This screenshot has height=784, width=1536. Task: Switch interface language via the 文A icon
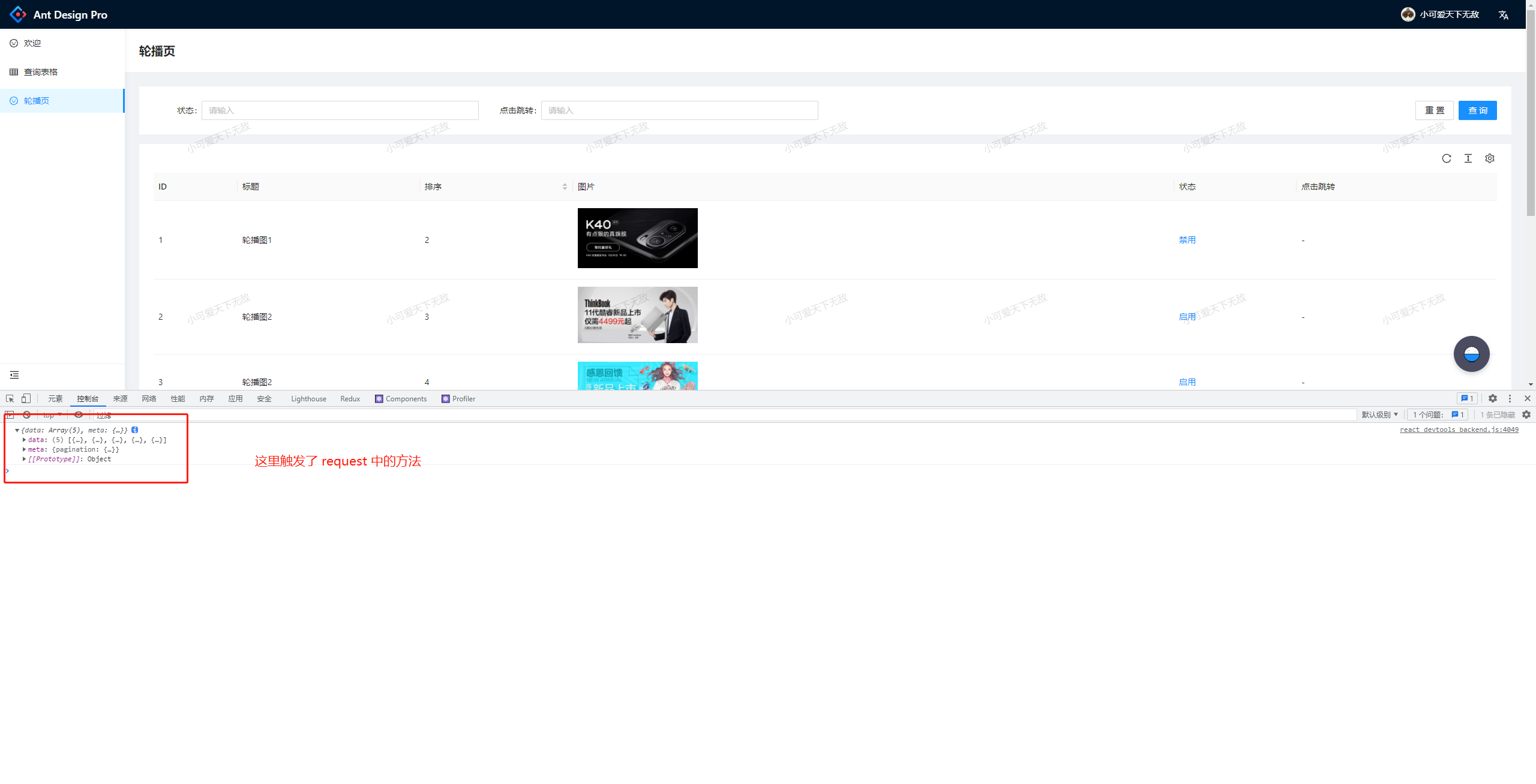(1503, 14)
